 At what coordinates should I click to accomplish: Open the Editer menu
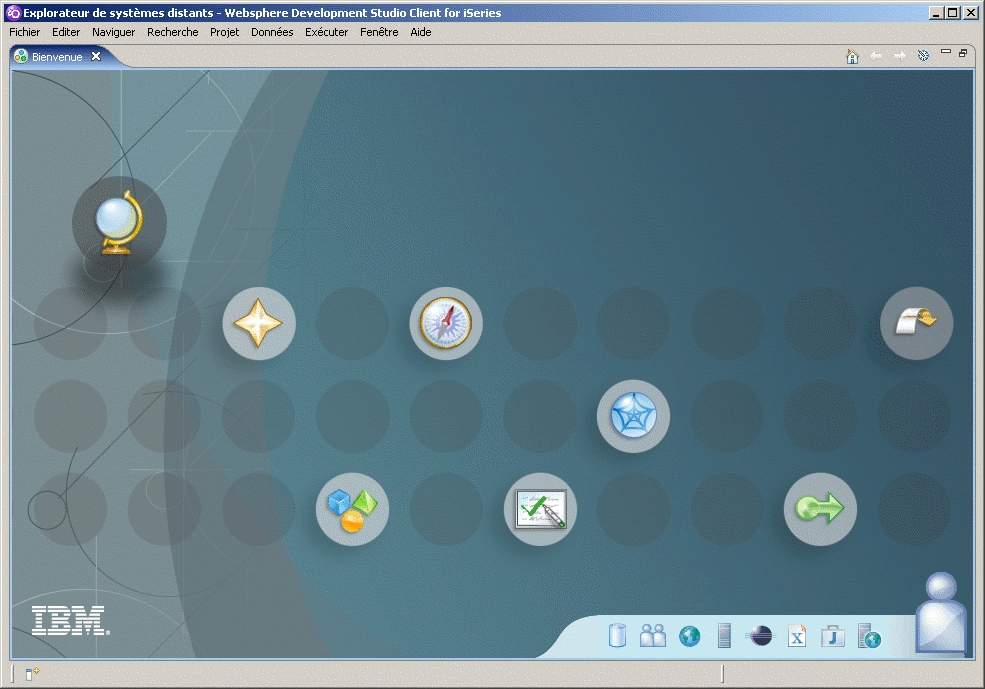(x=66, y=32)
